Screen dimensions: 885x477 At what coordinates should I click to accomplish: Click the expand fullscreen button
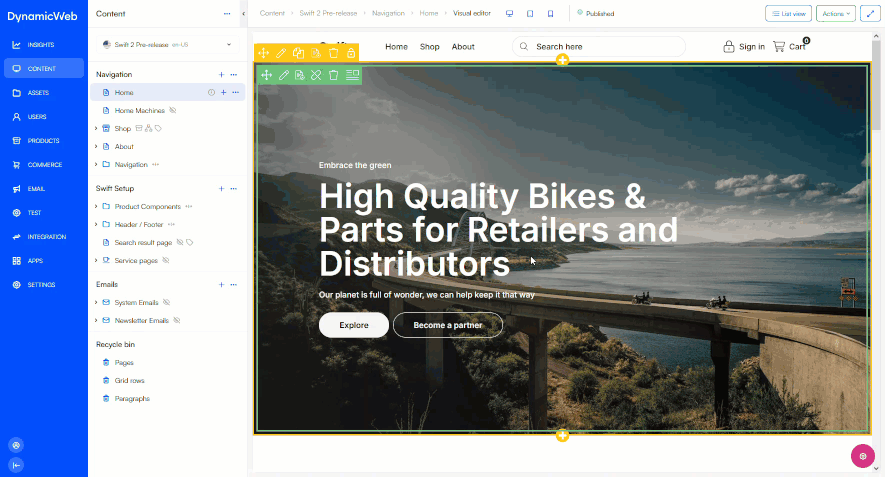tap(870, 14)
